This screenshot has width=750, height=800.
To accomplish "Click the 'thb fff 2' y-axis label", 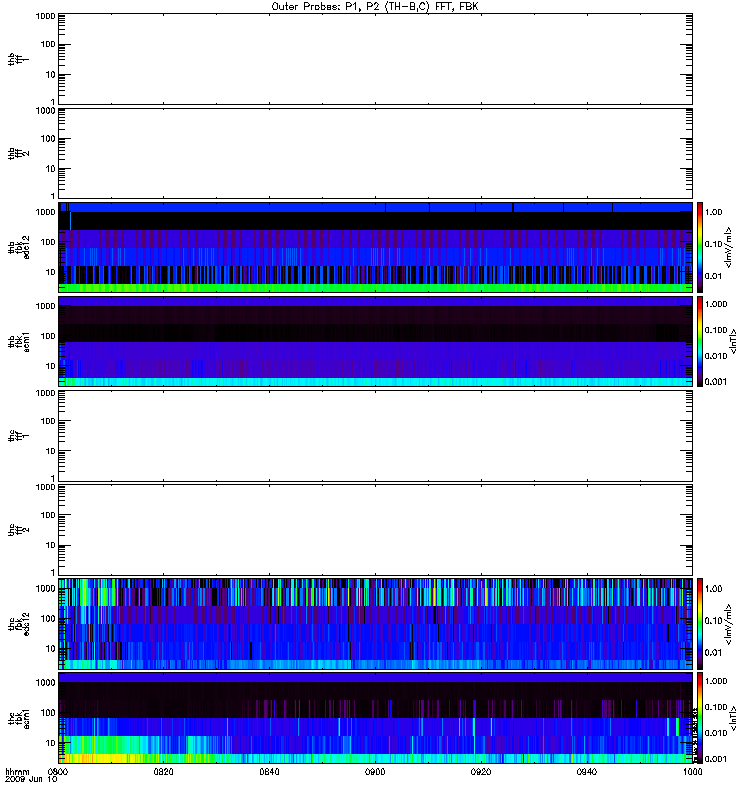I will click(19, 153).
